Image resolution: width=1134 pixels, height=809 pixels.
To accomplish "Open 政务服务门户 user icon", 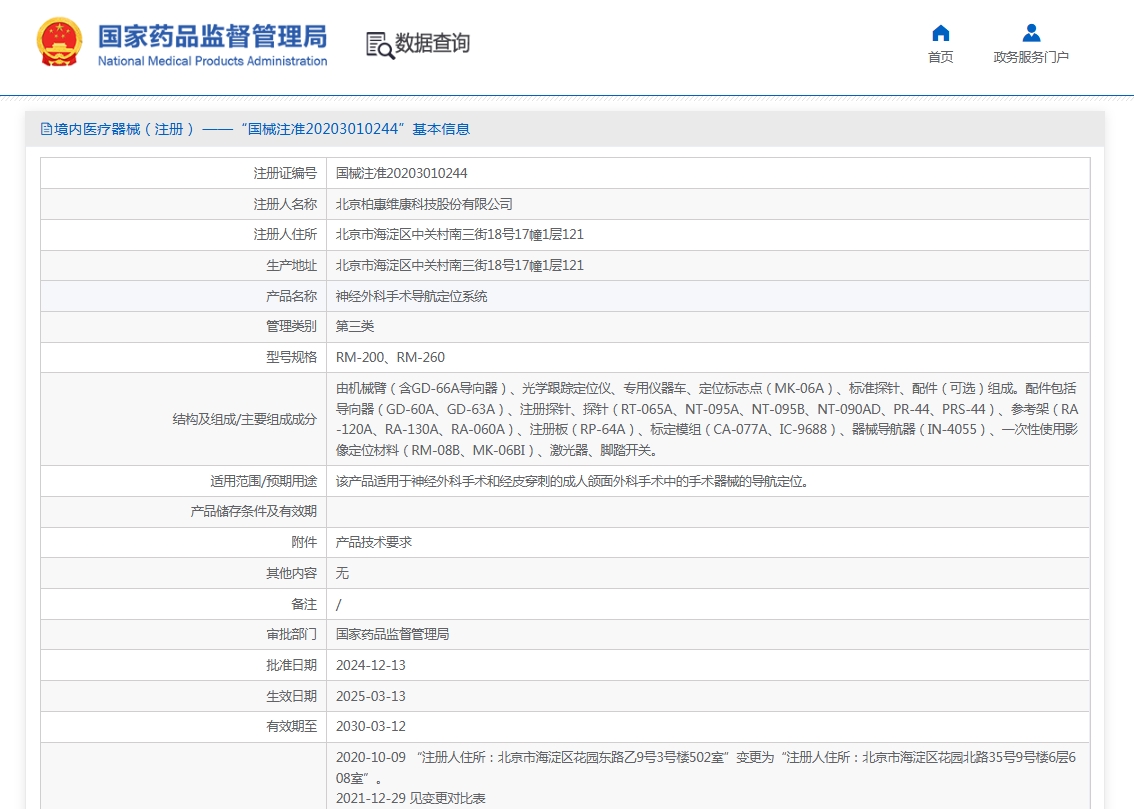I will coord(1031,33).
